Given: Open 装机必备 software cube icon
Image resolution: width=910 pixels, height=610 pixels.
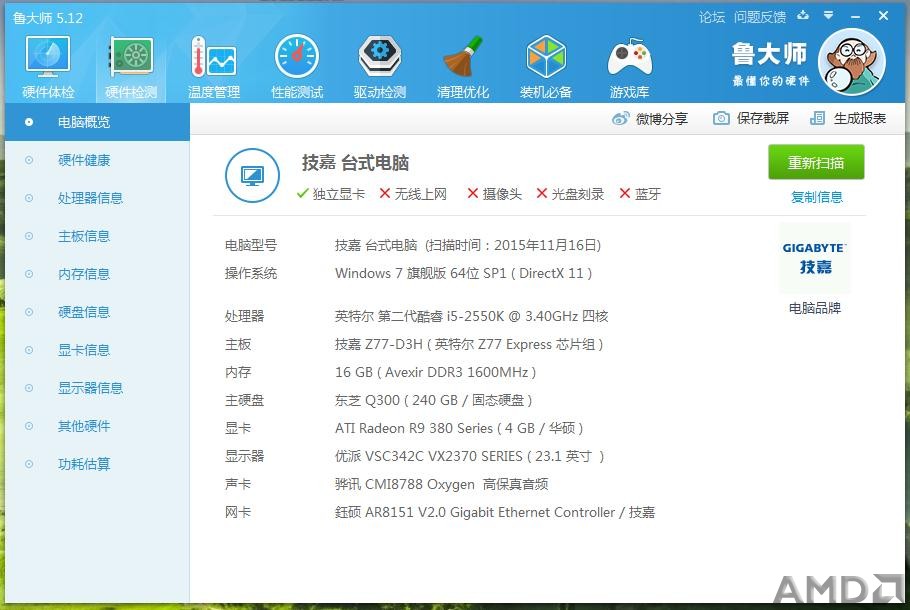Looking at the screenshot, I should [546, 66].
